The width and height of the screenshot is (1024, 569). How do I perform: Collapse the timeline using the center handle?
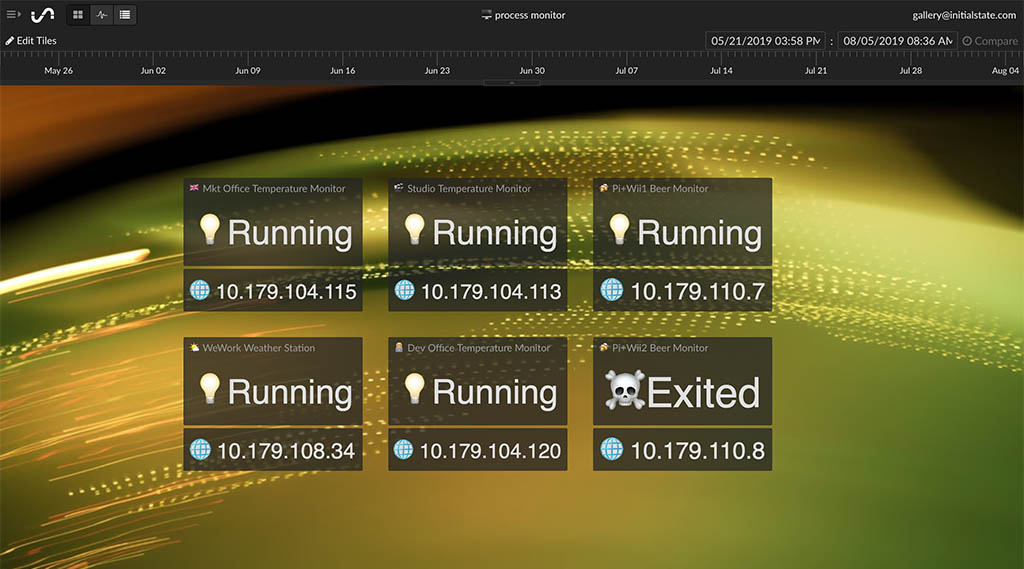512,83
